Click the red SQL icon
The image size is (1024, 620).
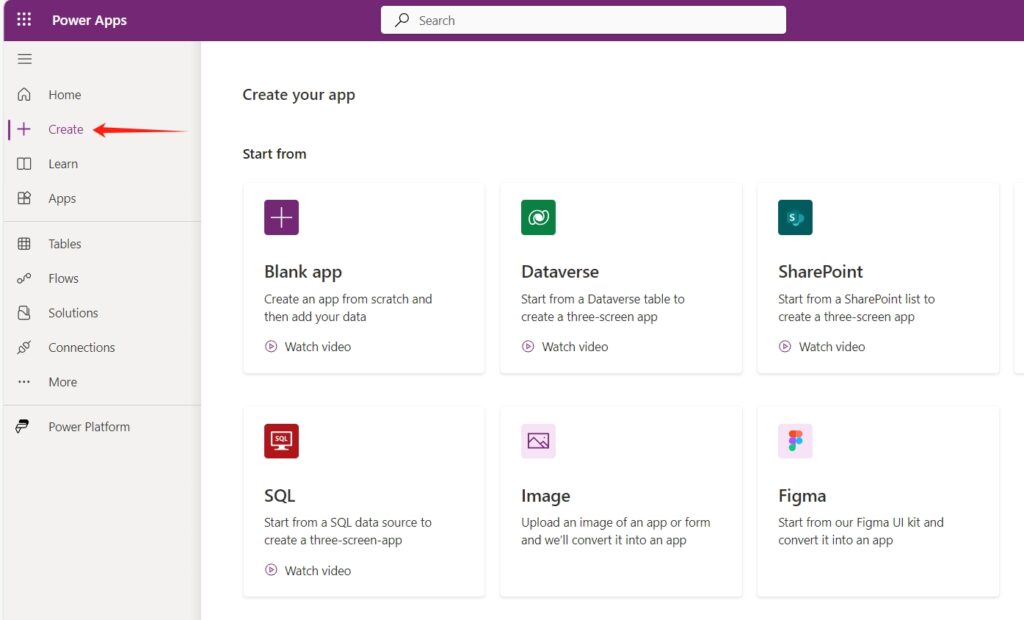(x=281, y=441)
